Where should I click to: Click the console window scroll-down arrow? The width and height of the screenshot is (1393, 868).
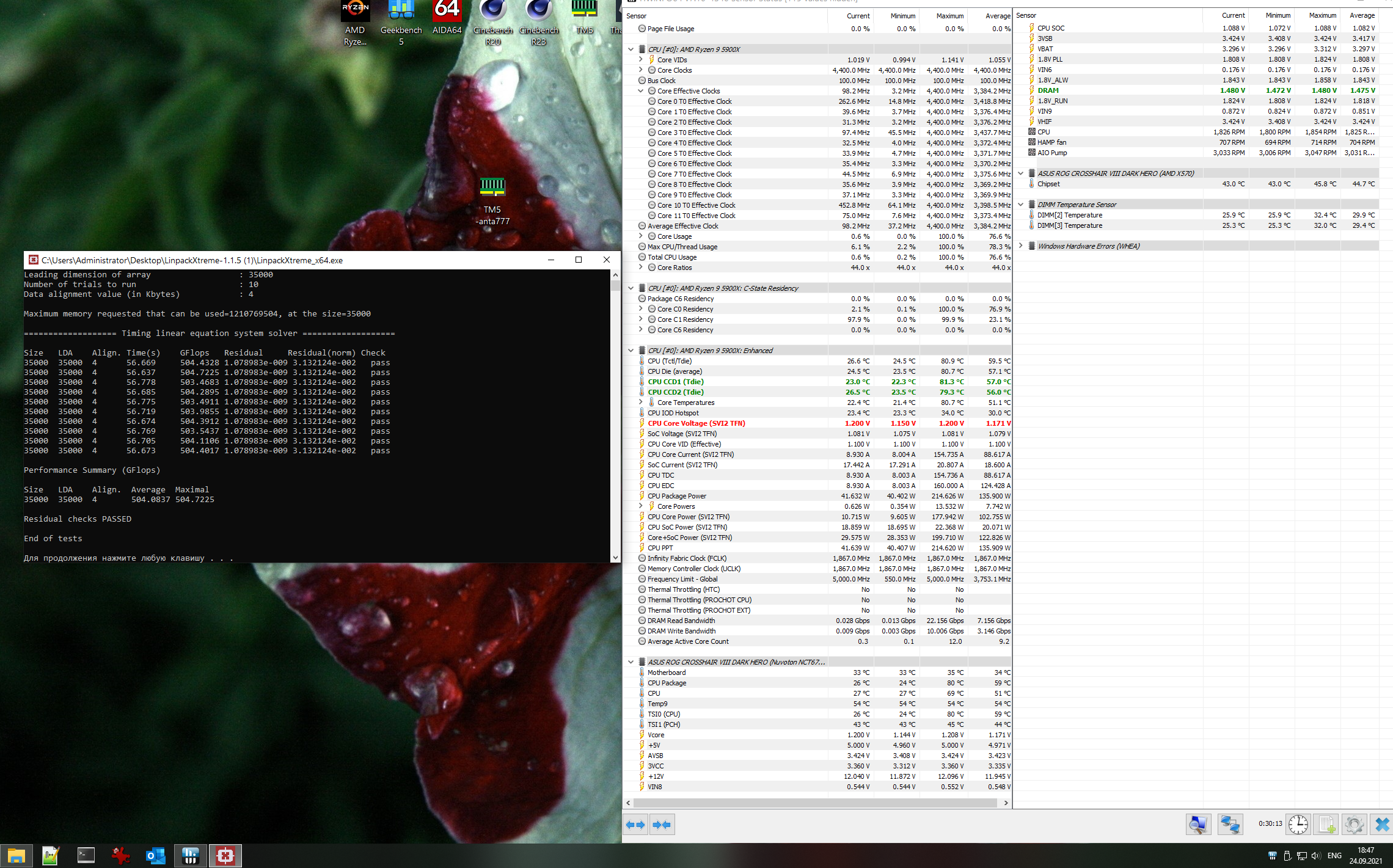pos(615,557)
